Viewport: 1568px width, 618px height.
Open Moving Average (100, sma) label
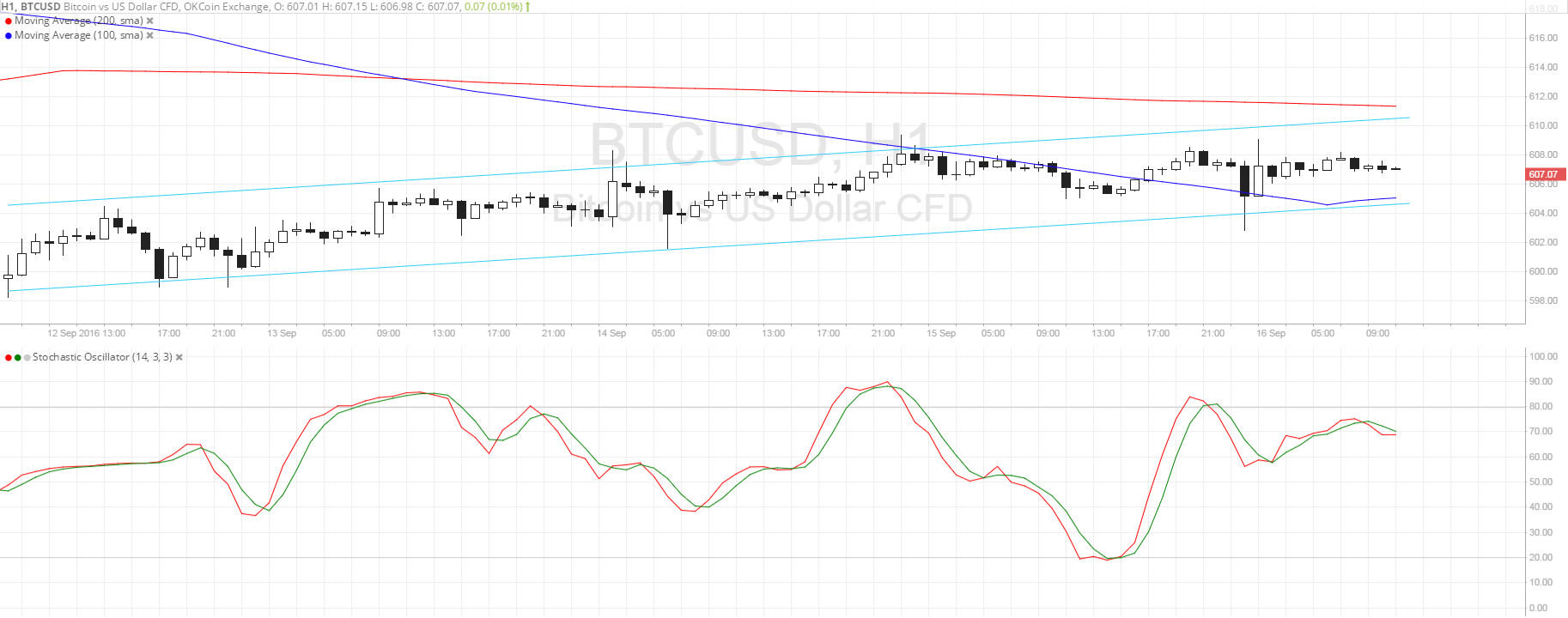point(79,35)
